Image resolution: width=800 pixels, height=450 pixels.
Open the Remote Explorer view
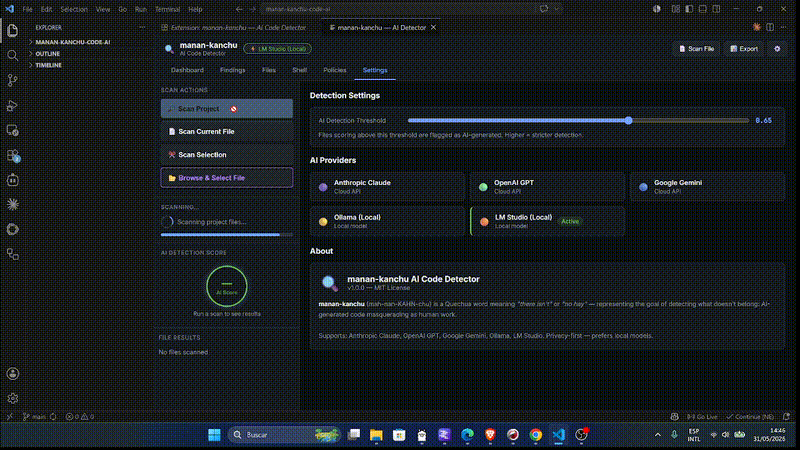tap(13, 131)
